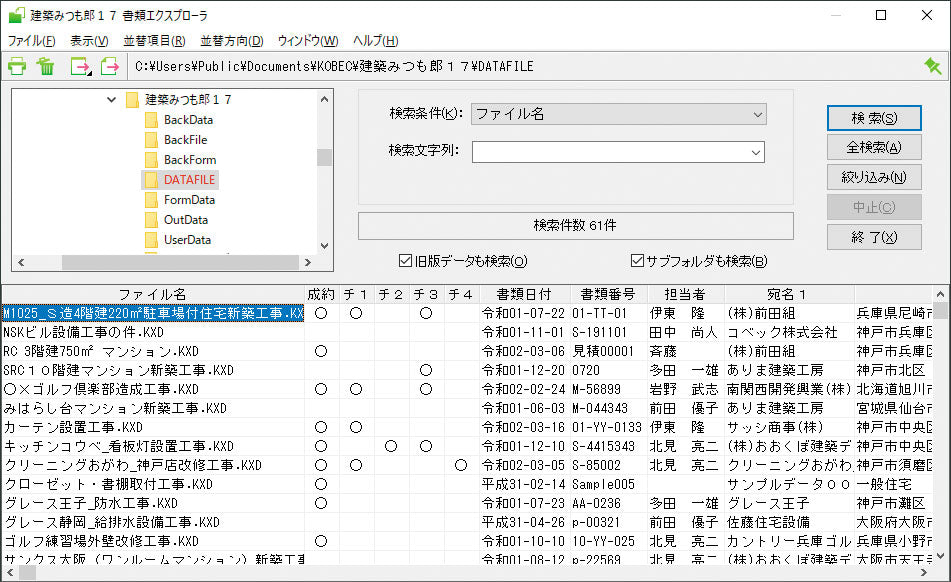The height and width of the screenshot is (582, 951).
Task: Toggle 旧版データも検索 checkbox
Action: pos(405,262)
